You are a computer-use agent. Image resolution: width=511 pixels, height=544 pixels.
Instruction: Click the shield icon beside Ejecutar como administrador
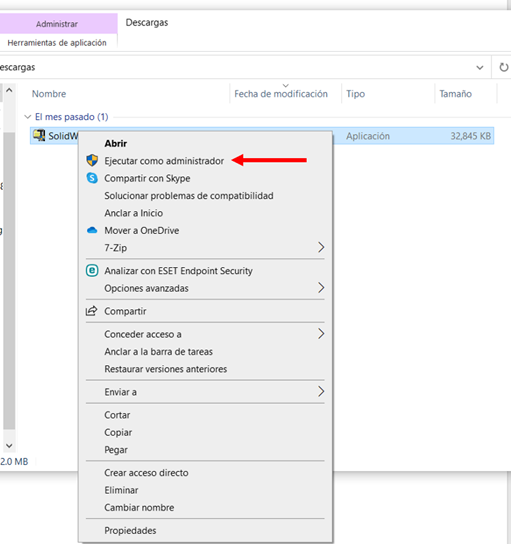[x=92, y=160]
